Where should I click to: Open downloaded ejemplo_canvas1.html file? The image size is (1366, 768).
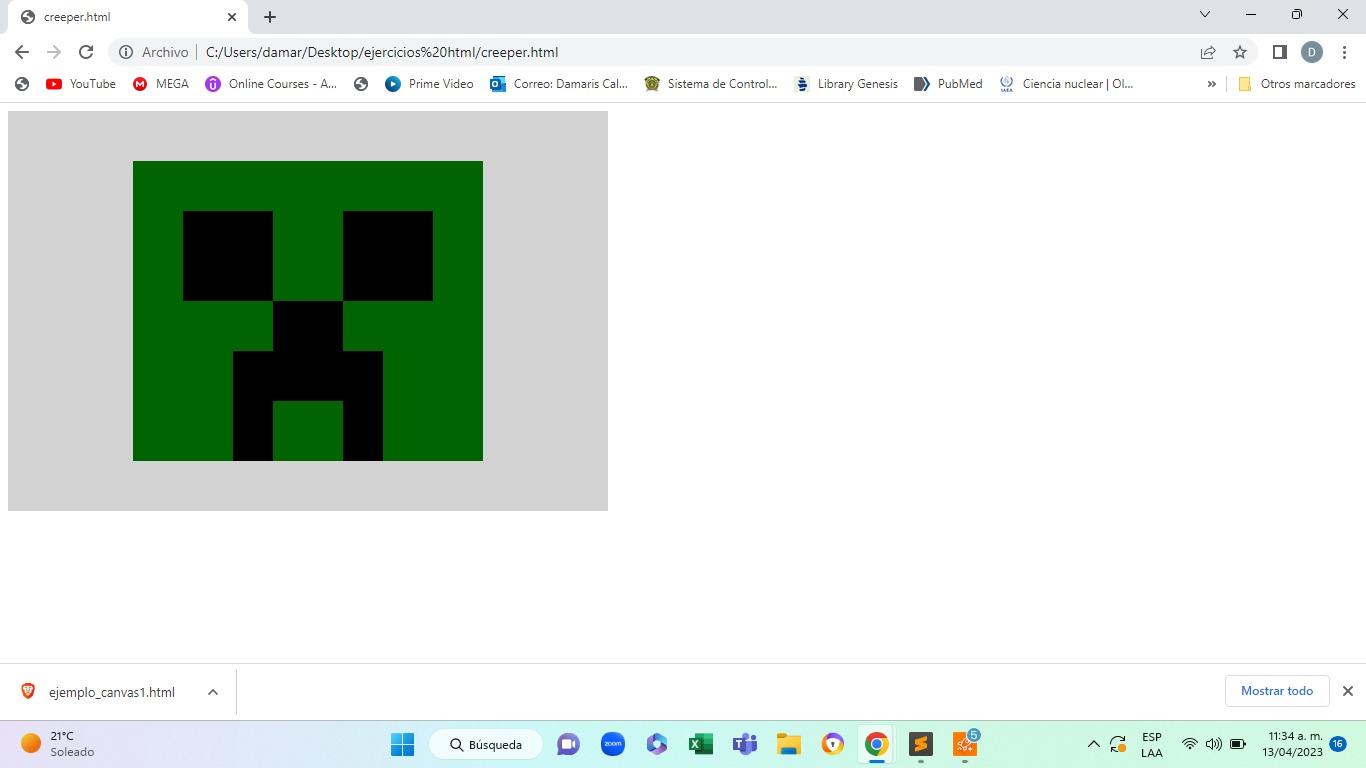111,692
